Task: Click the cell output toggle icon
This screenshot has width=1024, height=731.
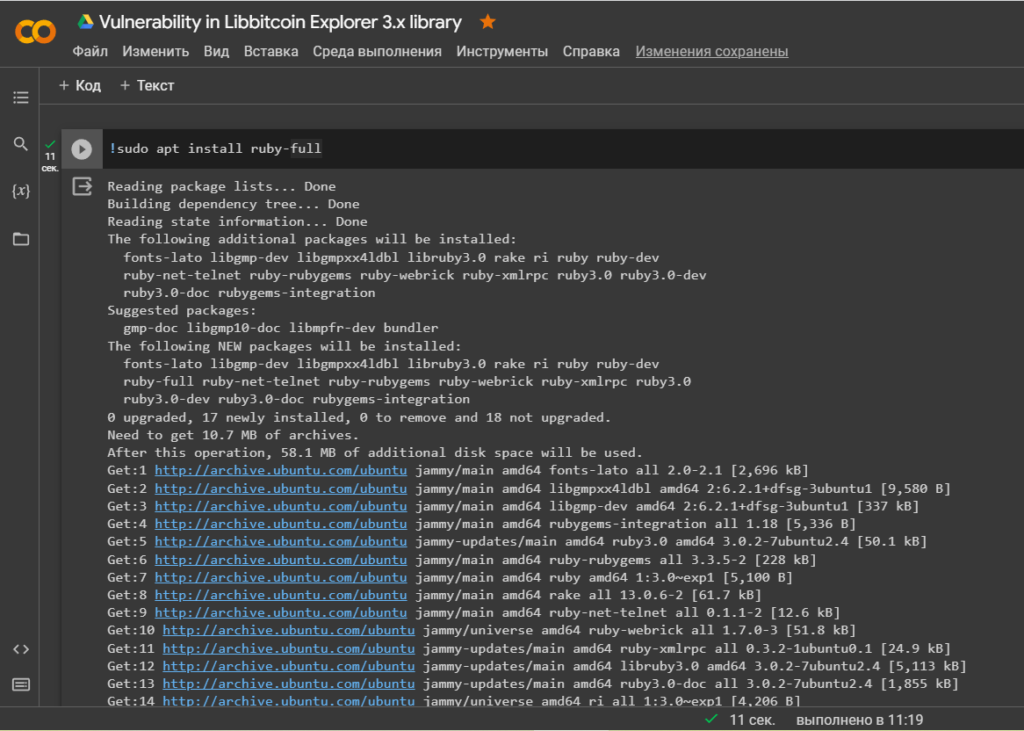Action: coord(82,187)
